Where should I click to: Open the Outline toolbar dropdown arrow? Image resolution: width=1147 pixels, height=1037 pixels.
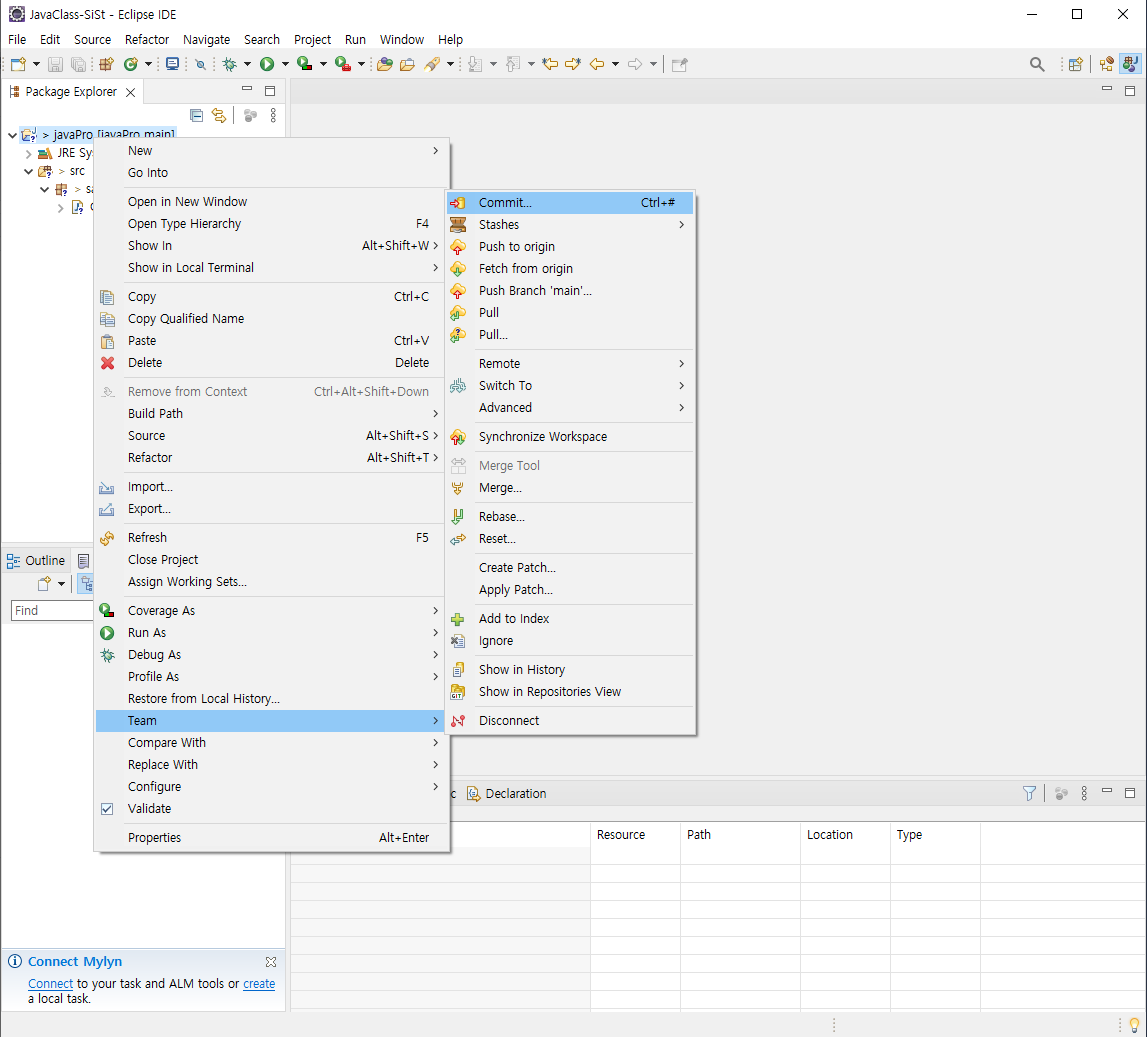pos(61,584)
